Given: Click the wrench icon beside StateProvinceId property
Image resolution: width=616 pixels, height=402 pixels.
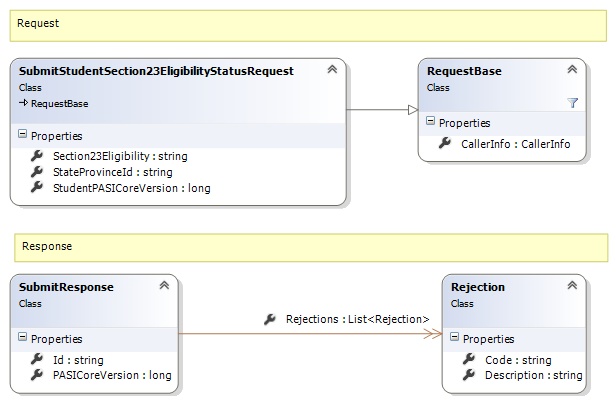Looking at the screenshot, I should [37, 172].
